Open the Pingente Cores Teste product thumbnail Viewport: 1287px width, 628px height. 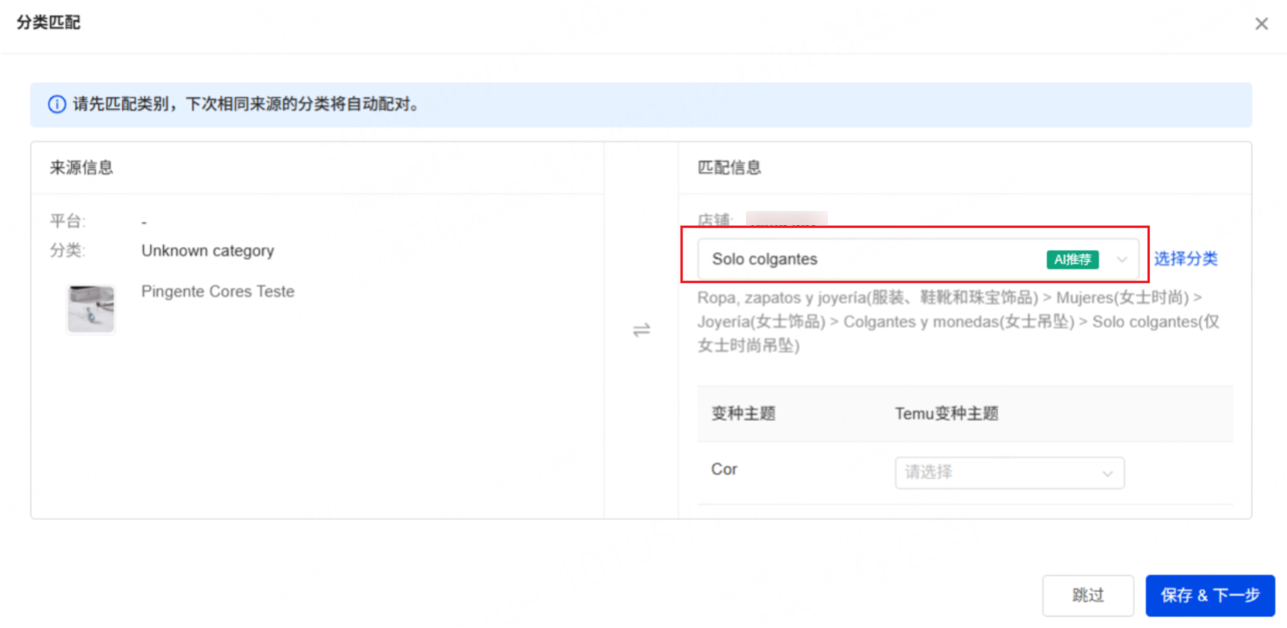[91, 308]
